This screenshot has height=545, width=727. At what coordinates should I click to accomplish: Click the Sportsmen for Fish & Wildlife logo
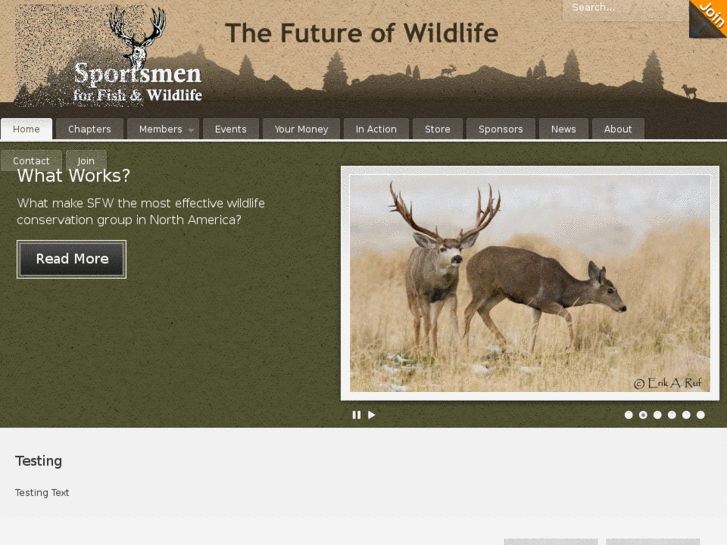[109, 57]
